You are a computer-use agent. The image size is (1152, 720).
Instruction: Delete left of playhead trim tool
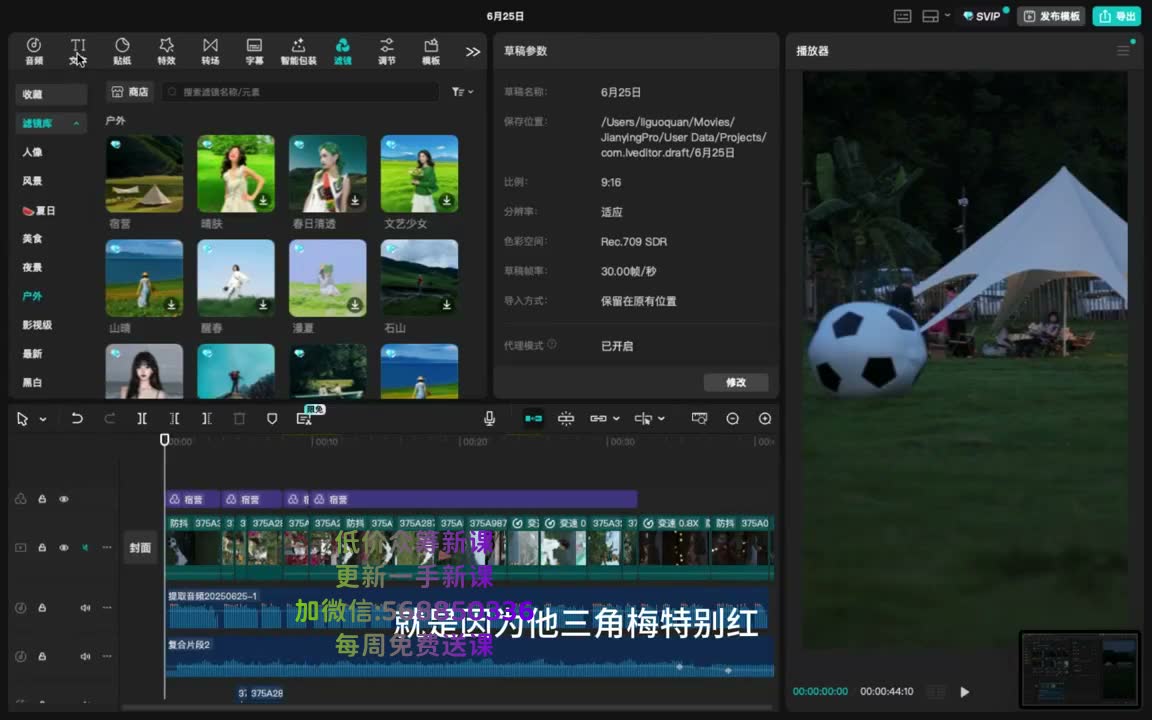(174, 418)
